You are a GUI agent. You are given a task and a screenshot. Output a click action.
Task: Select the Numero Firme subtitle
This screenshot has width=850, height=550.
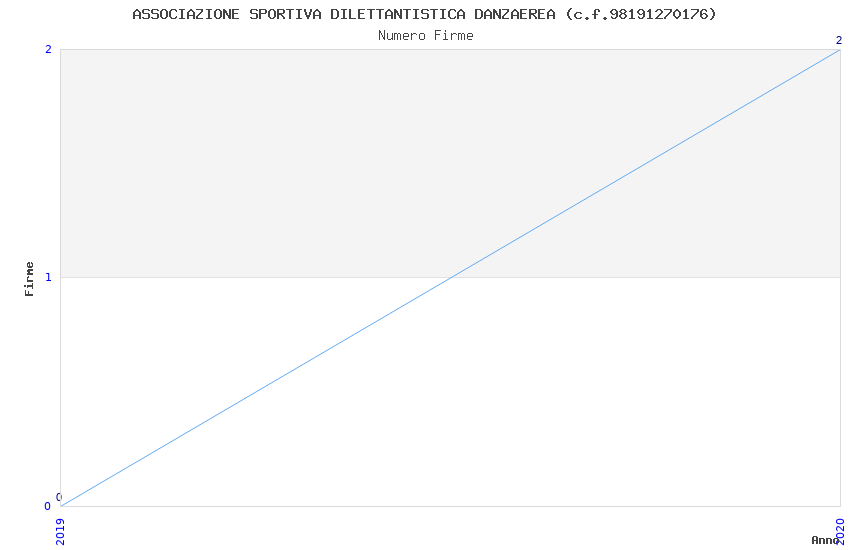(x=426, y=36)
